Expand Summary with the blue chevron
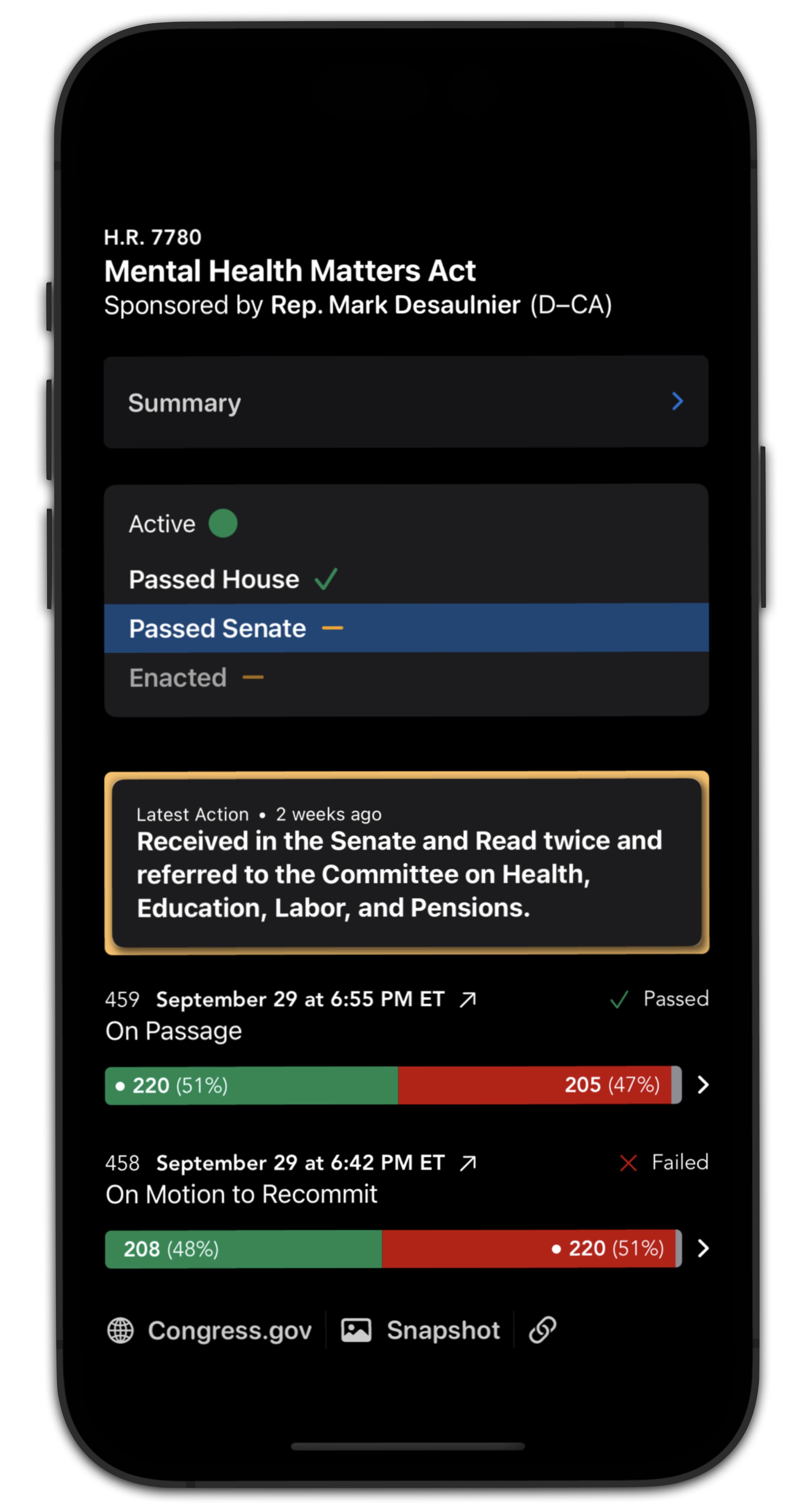This screenshot has height=1509, width=812. pos(677,401)
